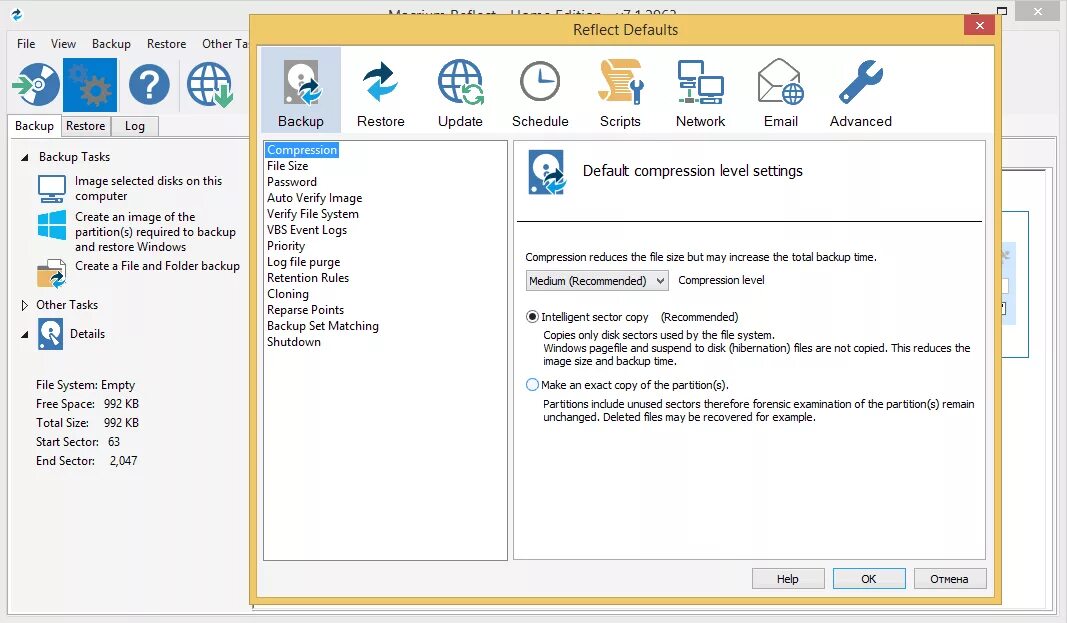Expand the Other Tasks section

pos(24,305)
